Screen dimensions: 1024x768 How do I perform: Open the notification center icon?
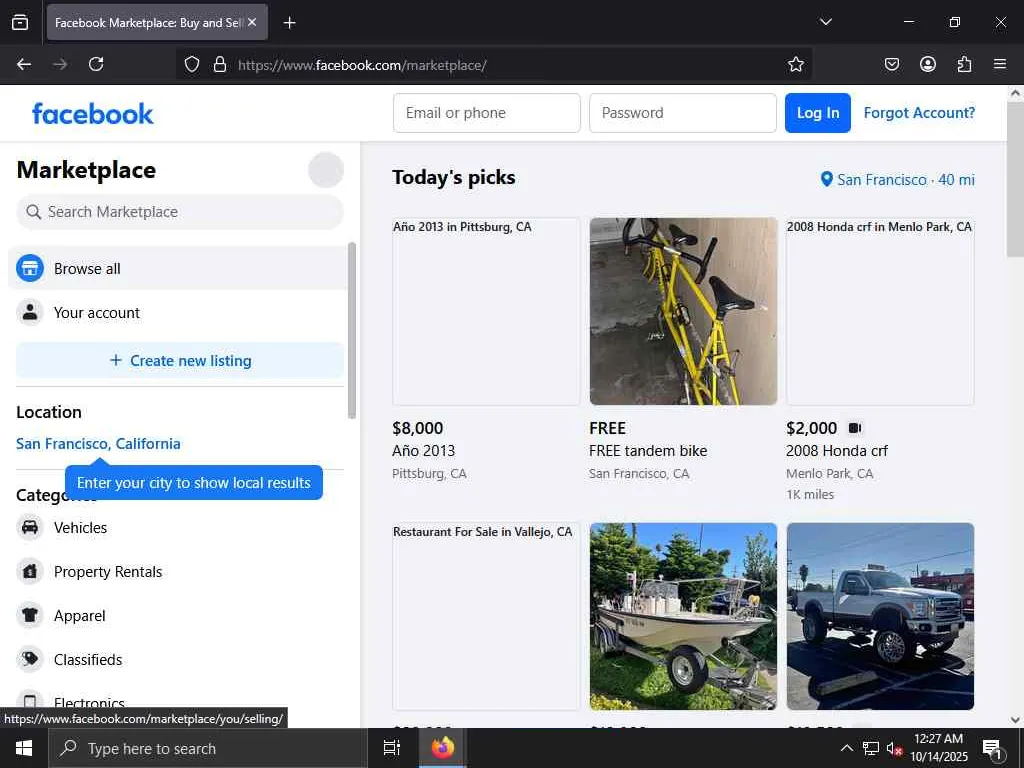(992, 748)
